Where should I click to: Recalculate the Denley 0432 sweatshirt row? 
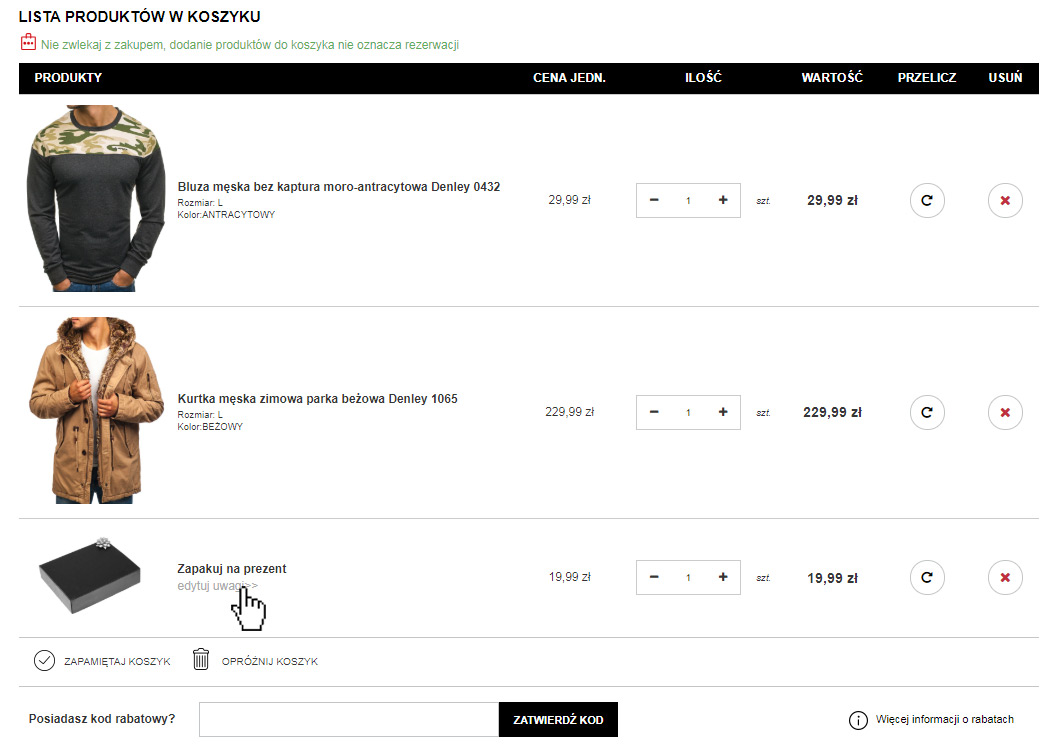tap(927, 200)
